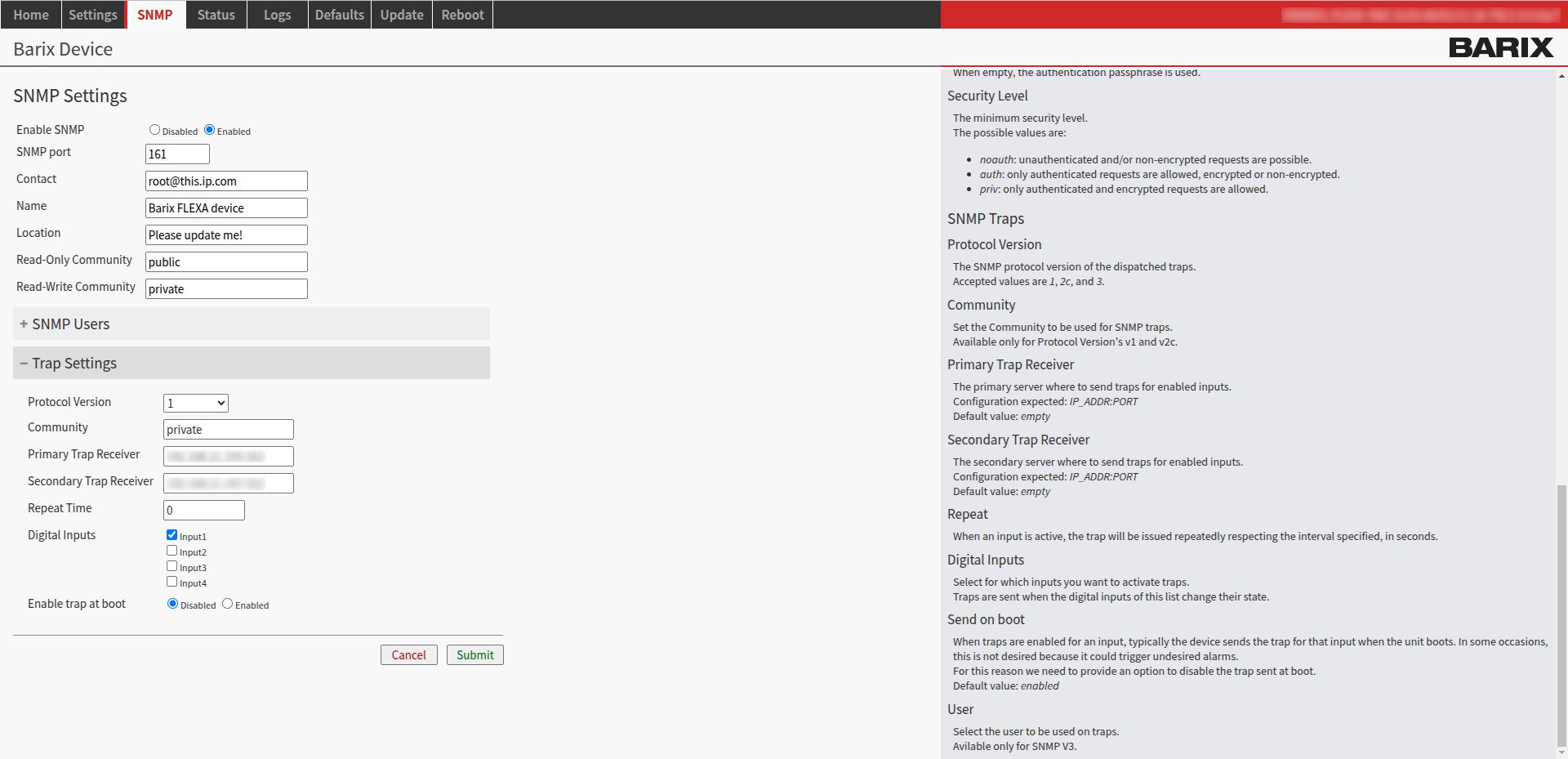The image size is (1568, 759).
Task: Submit the SNMP settings
Action: pyautogui.click(x=474, y=654)
